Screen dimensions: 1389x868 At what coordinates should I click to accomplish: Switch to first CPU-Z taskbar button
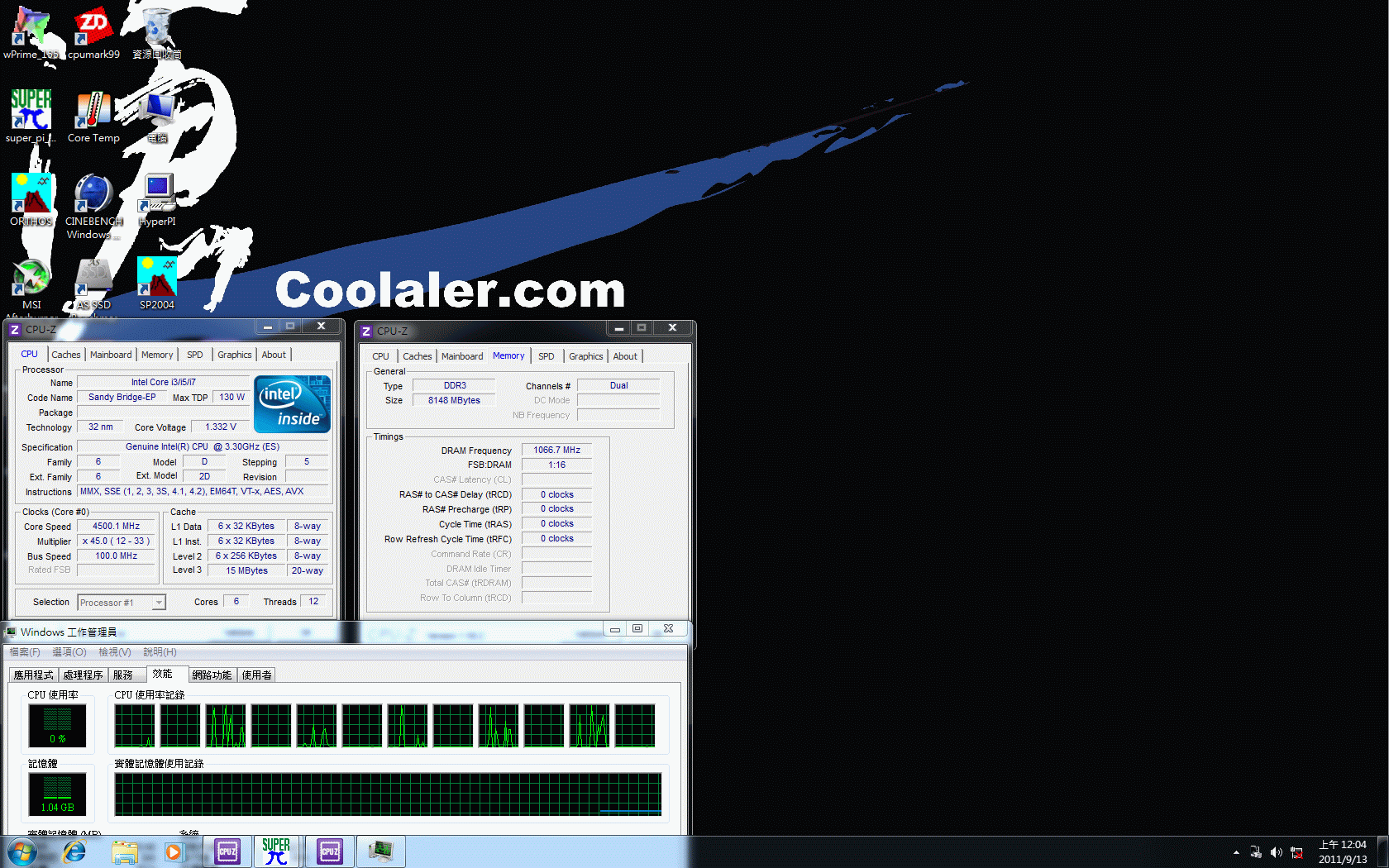227,851
